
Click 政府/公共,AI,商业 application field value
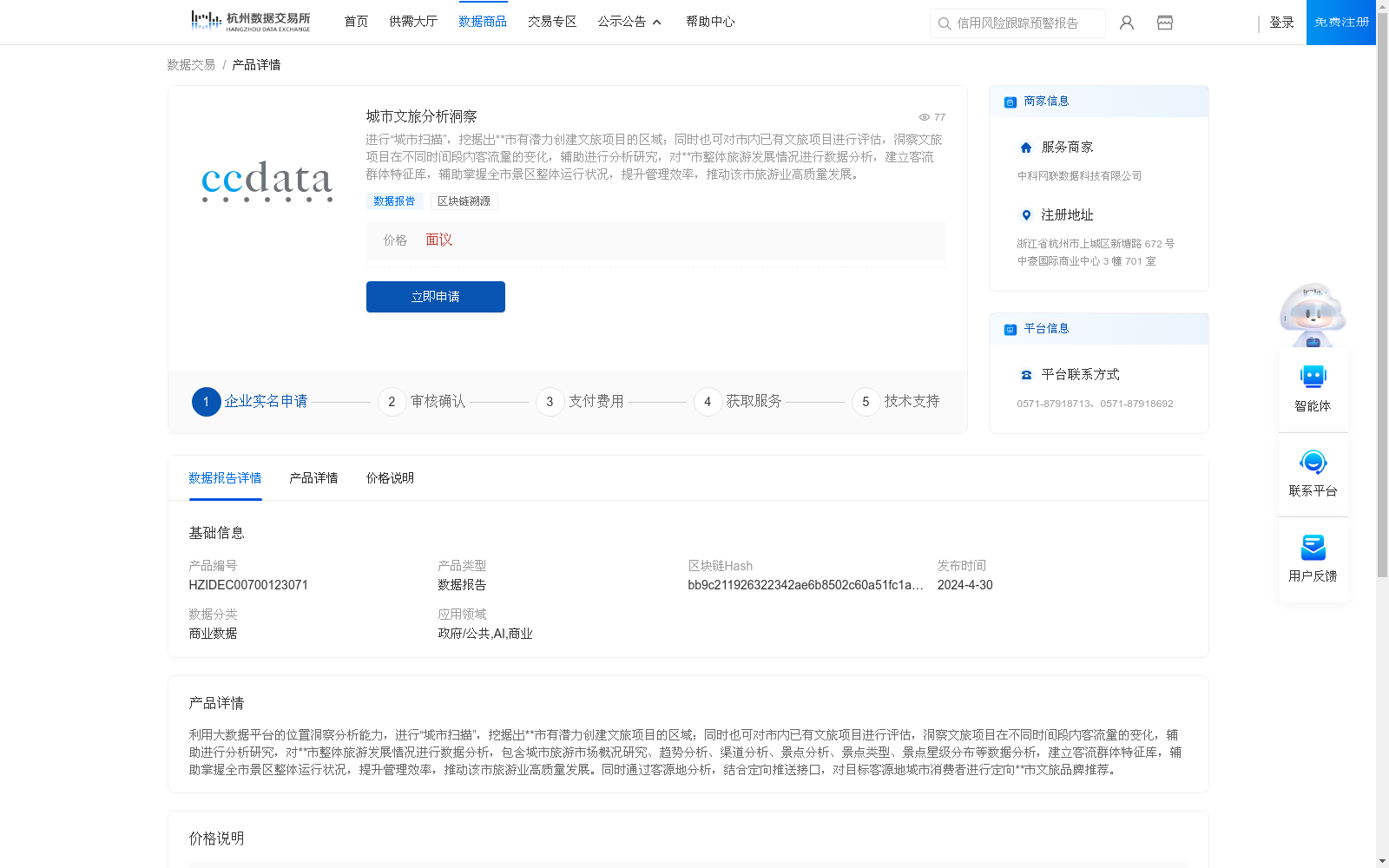(x=485, y=634)
